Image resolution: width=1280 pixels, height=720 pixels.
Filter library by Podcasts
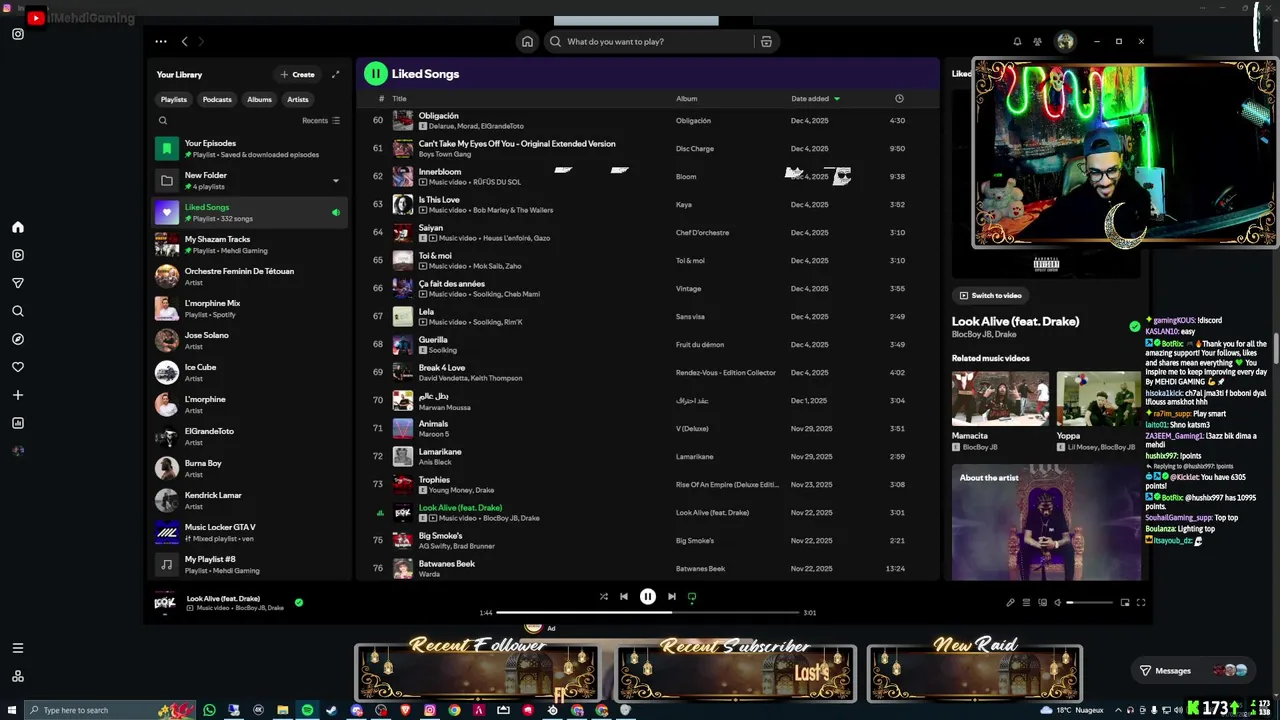coord(217,99)
